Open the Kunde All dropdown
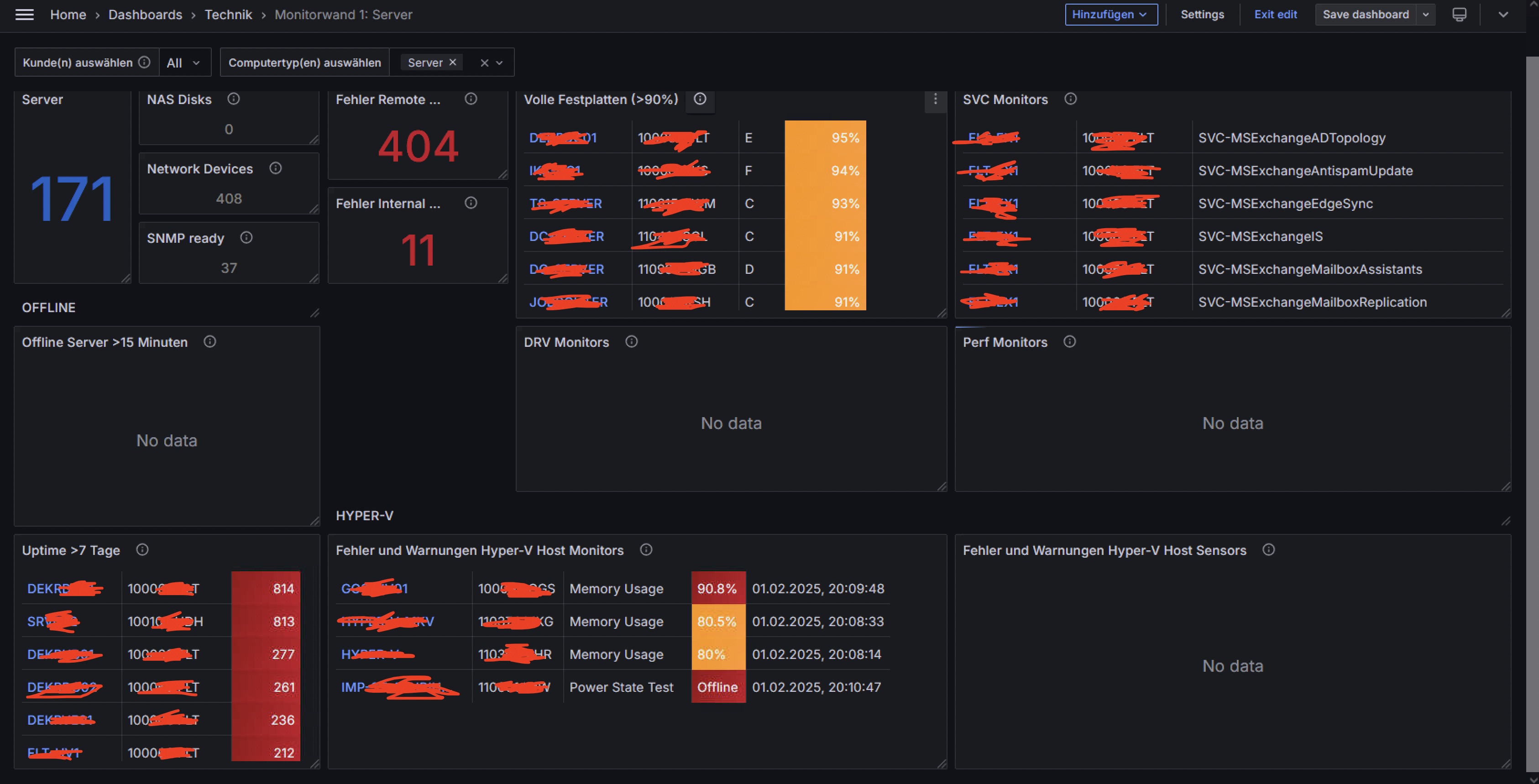Screen dimensions: 1539x784 point(184,63)
